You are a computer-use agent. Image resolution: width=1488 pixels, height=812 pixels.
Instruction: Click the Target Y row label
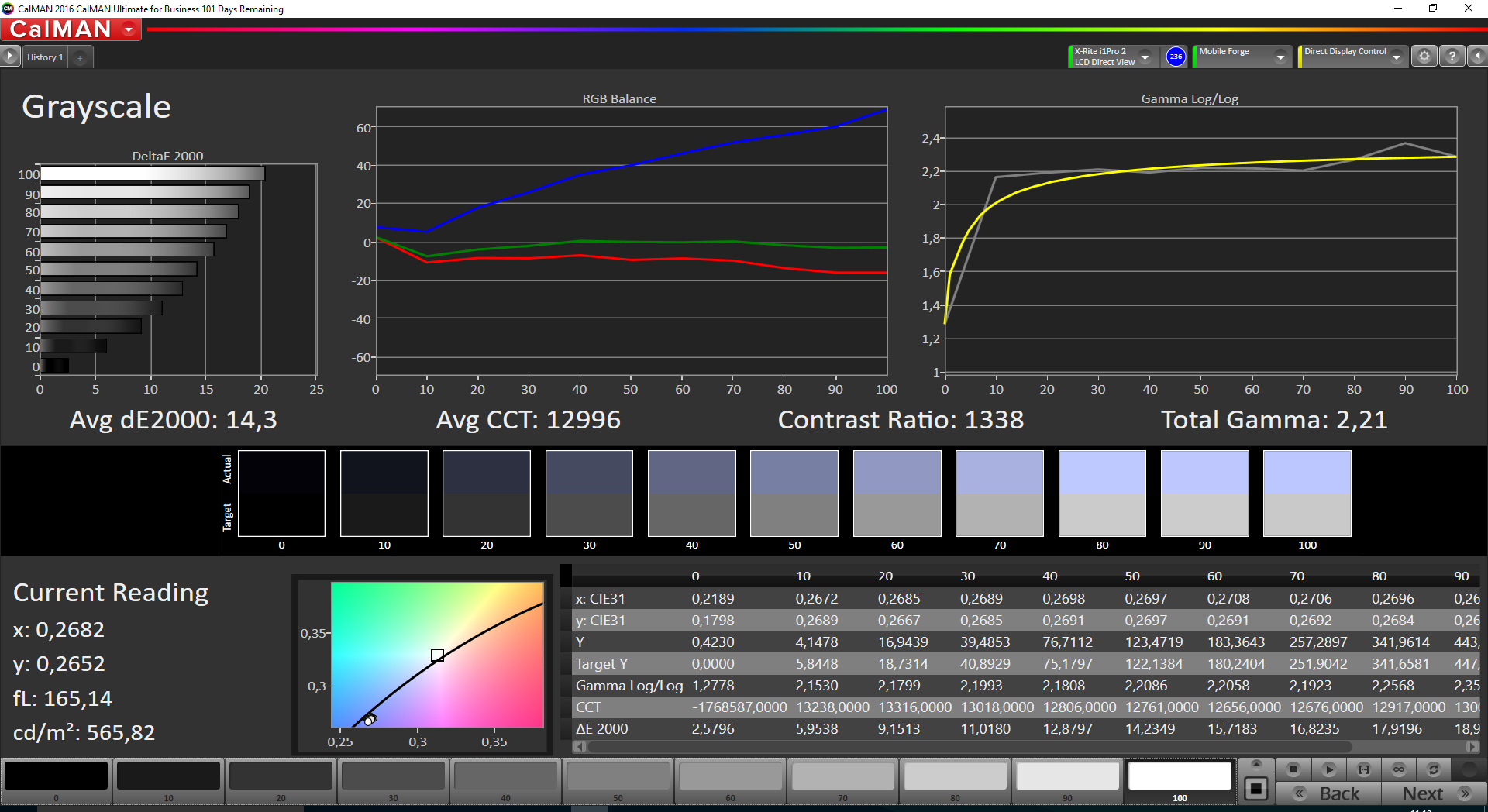(x=601, y=663)
